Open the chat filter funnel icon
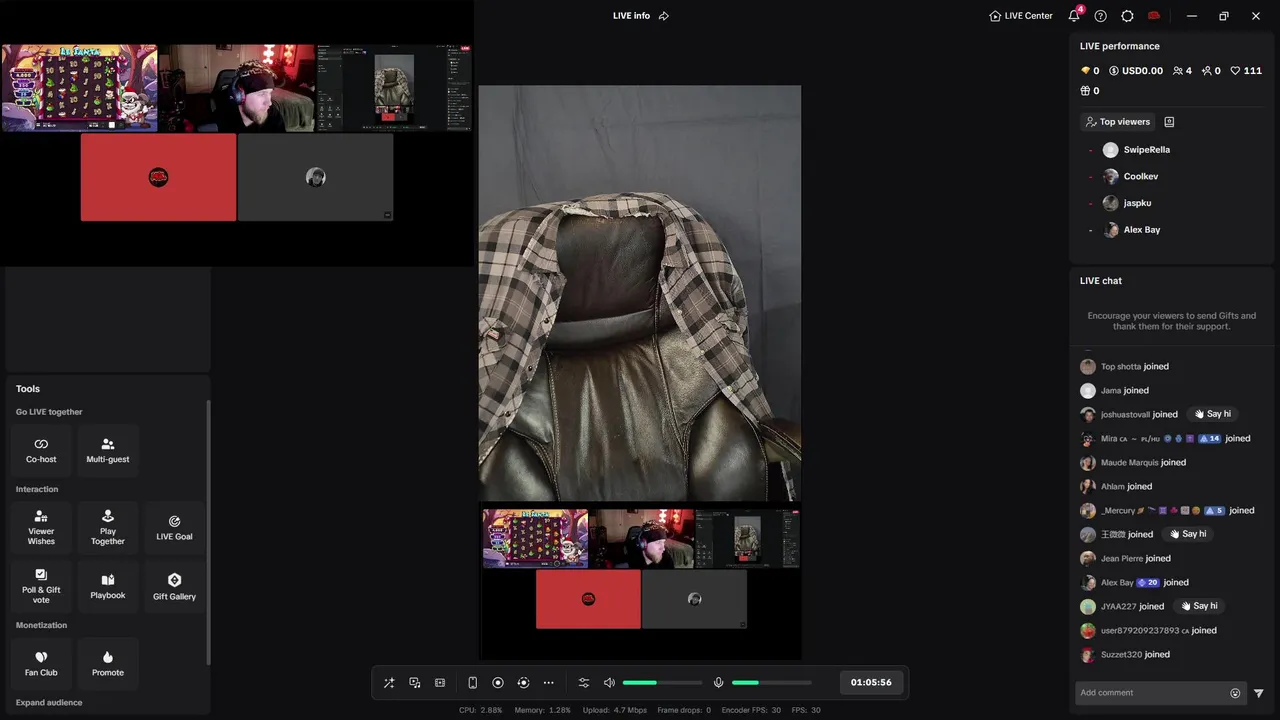The height and width of the screenshot is (720, 1280). tap(1259, 693)
